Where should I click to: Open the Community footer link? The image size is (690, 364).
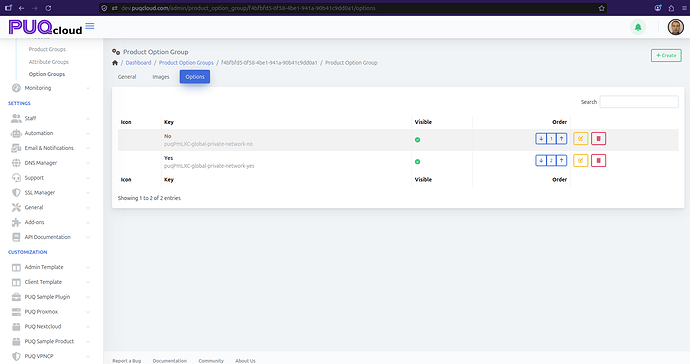pos(211,361)
